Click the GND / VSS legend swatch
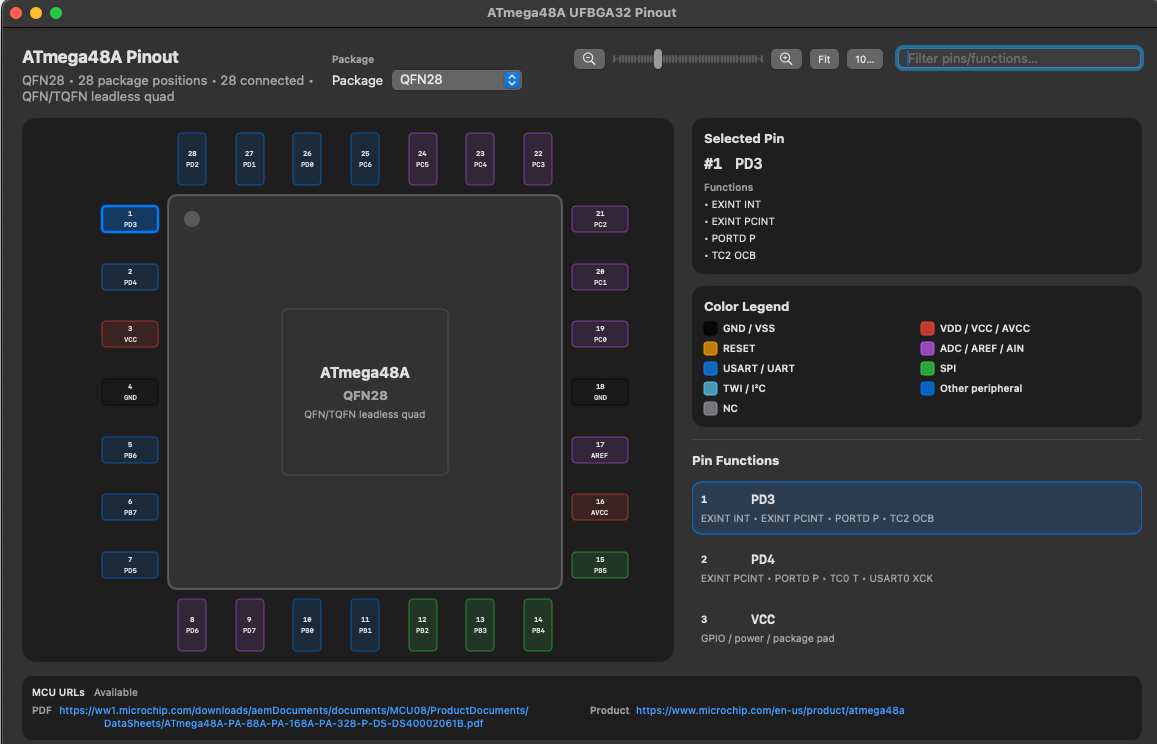This screenshot has width=1157, height=744. [710, 328]
